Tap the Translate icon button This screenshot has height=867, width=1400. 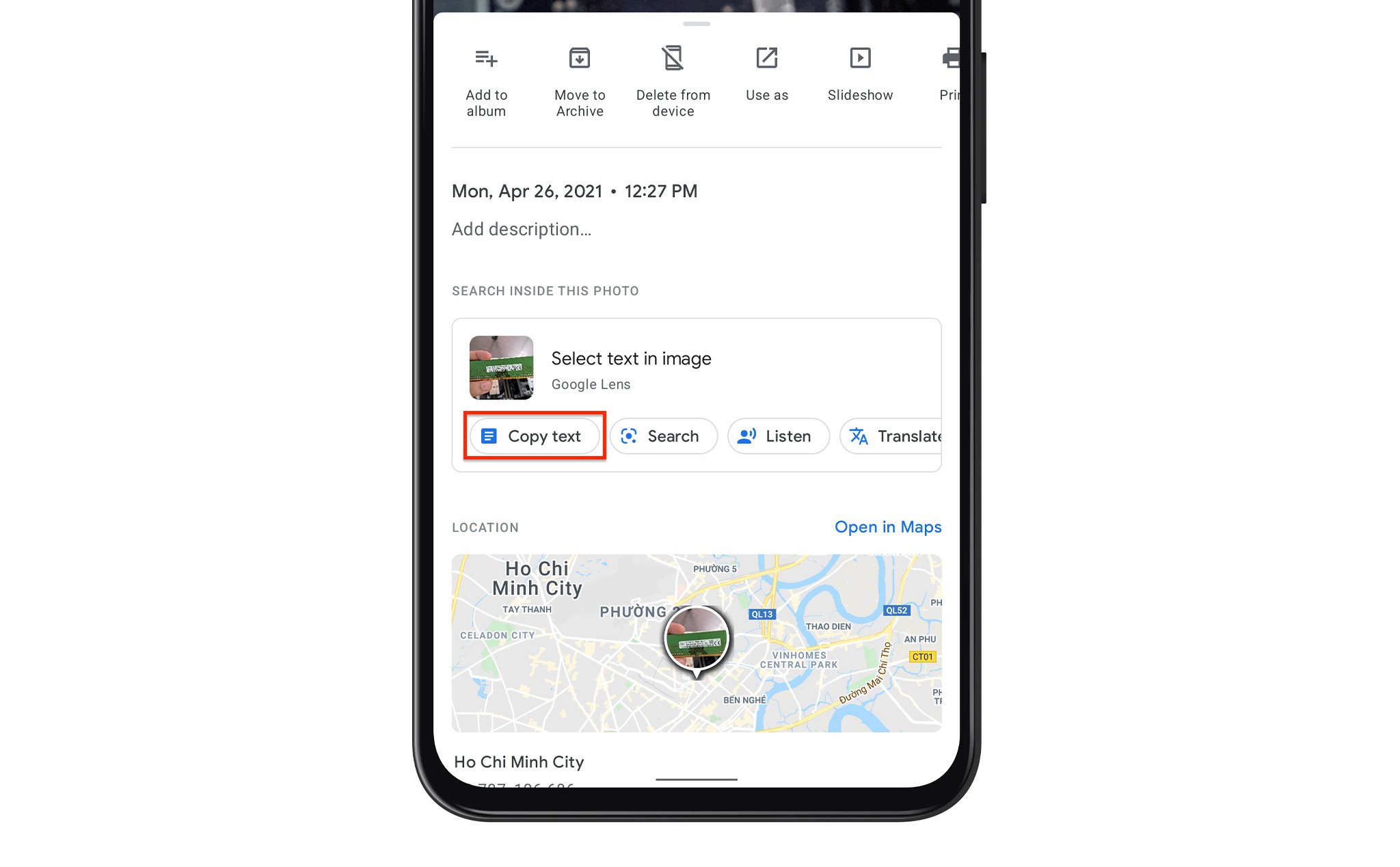point(857,435)
